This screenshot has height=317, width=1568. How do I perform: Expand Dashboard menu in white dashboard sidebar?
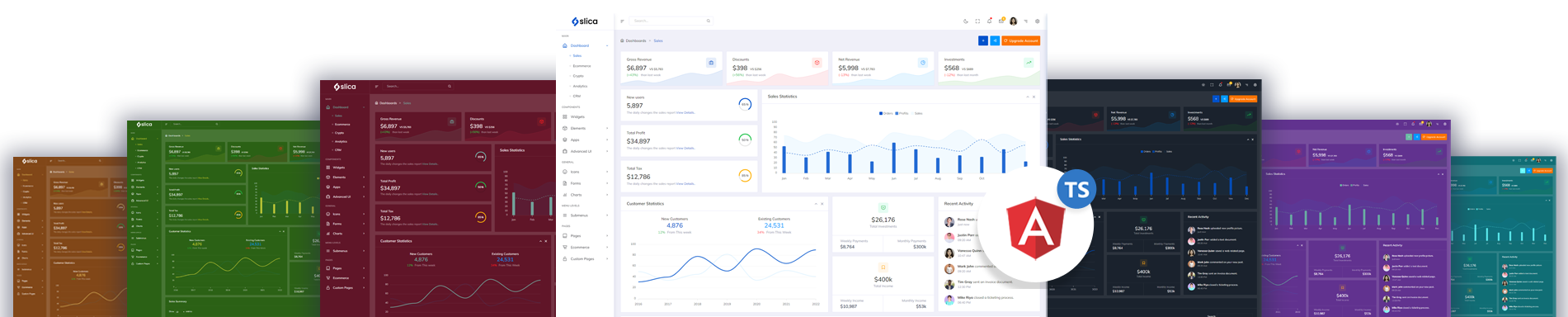click(586, 45)
